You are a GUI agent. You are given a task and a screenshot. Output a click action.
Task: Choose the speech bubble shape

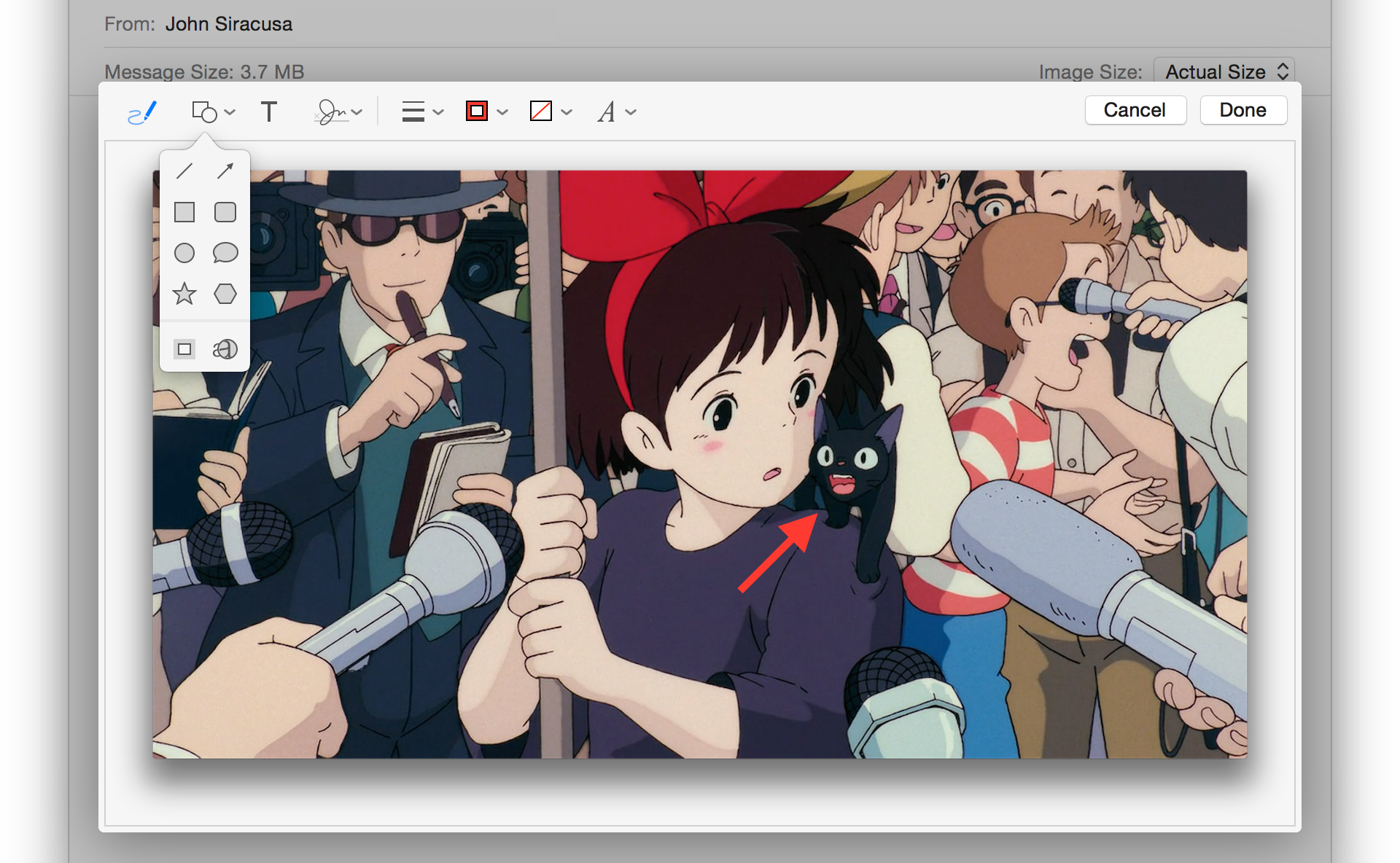coord(225,253)
